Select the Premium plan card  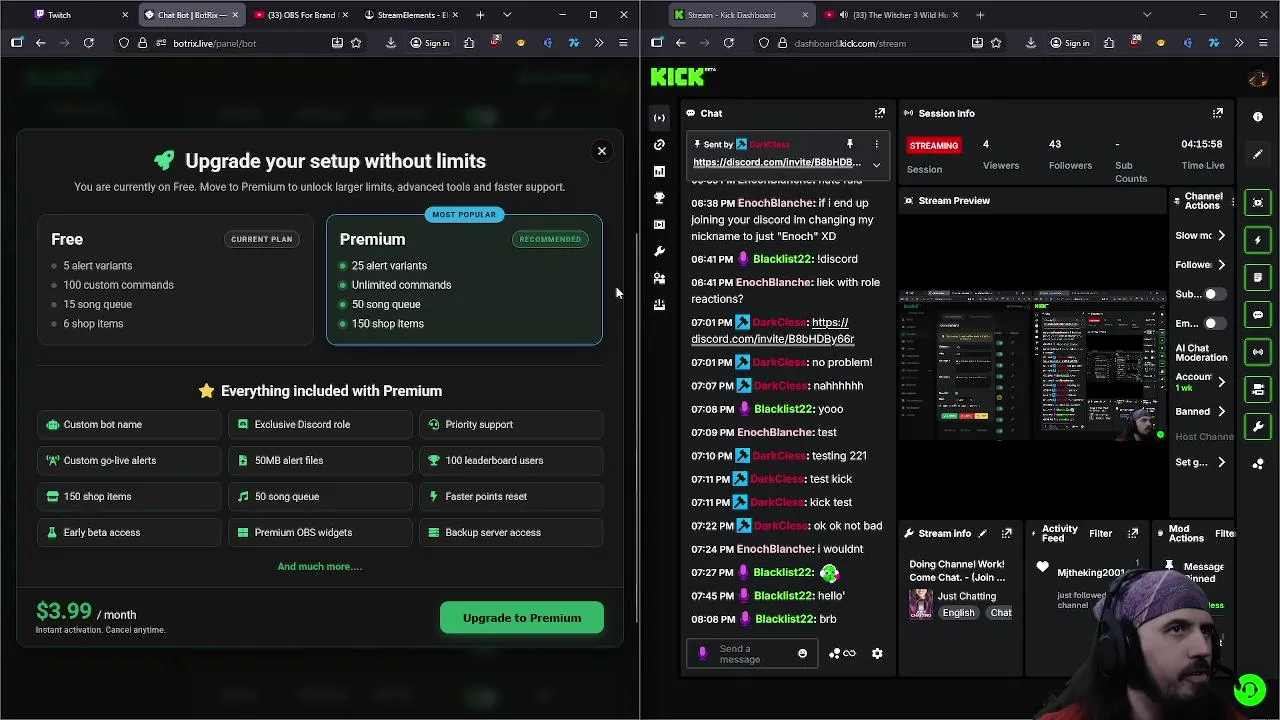coord(464,280)
